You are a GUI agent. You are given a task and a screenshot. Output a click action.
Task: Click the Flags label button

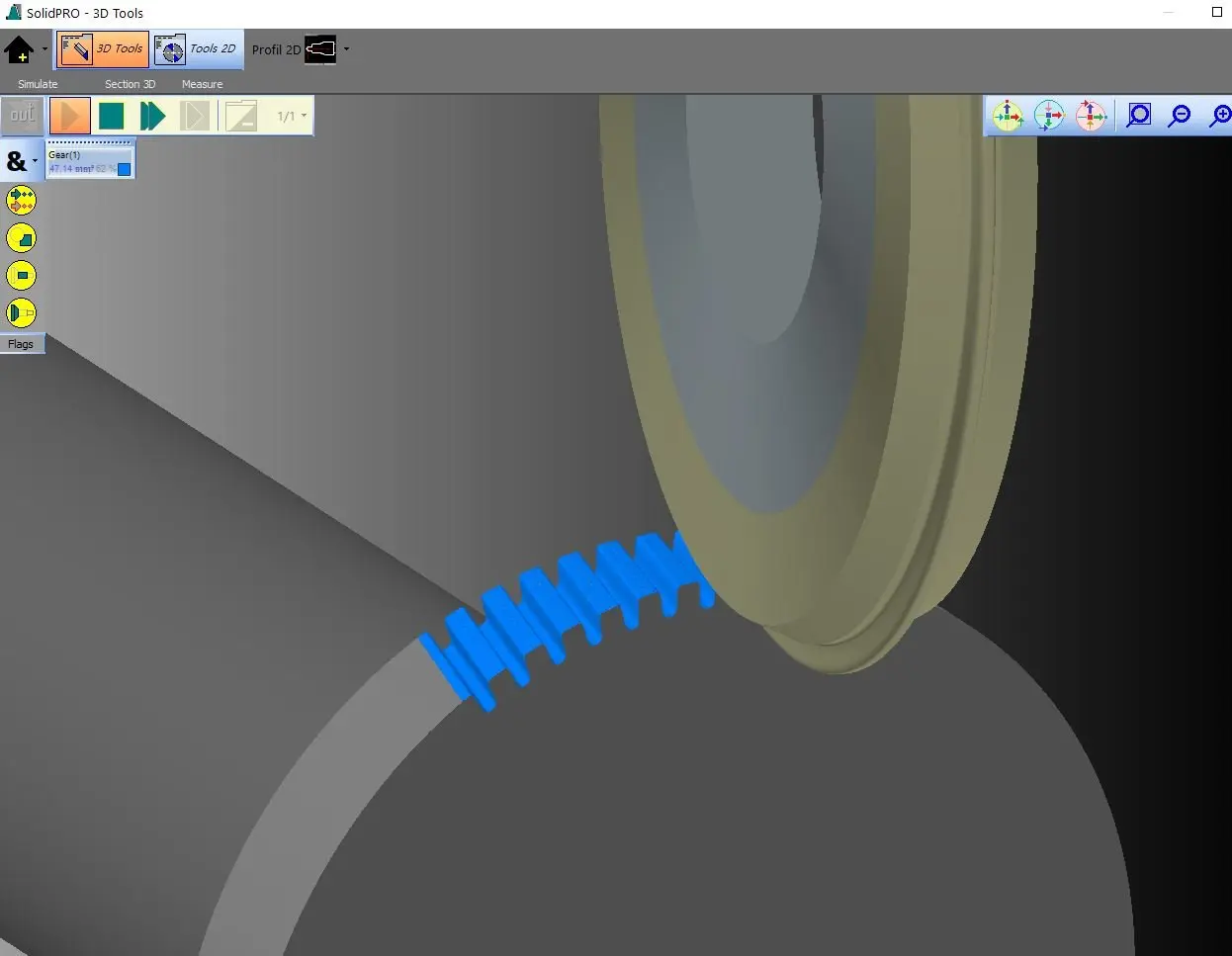click(21, 344)
